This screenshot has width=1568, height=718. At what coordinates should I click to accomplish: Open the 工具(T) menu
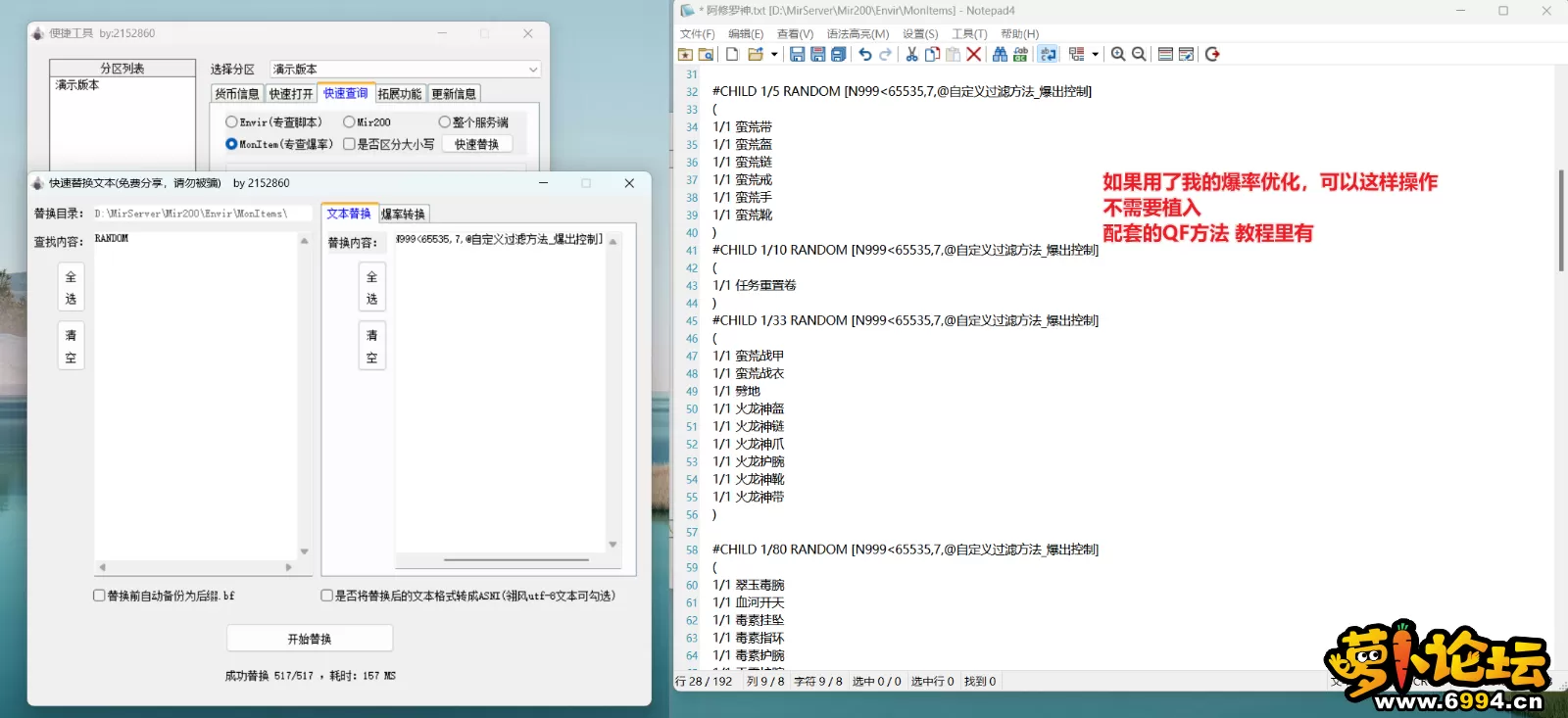tap(969, 34)
